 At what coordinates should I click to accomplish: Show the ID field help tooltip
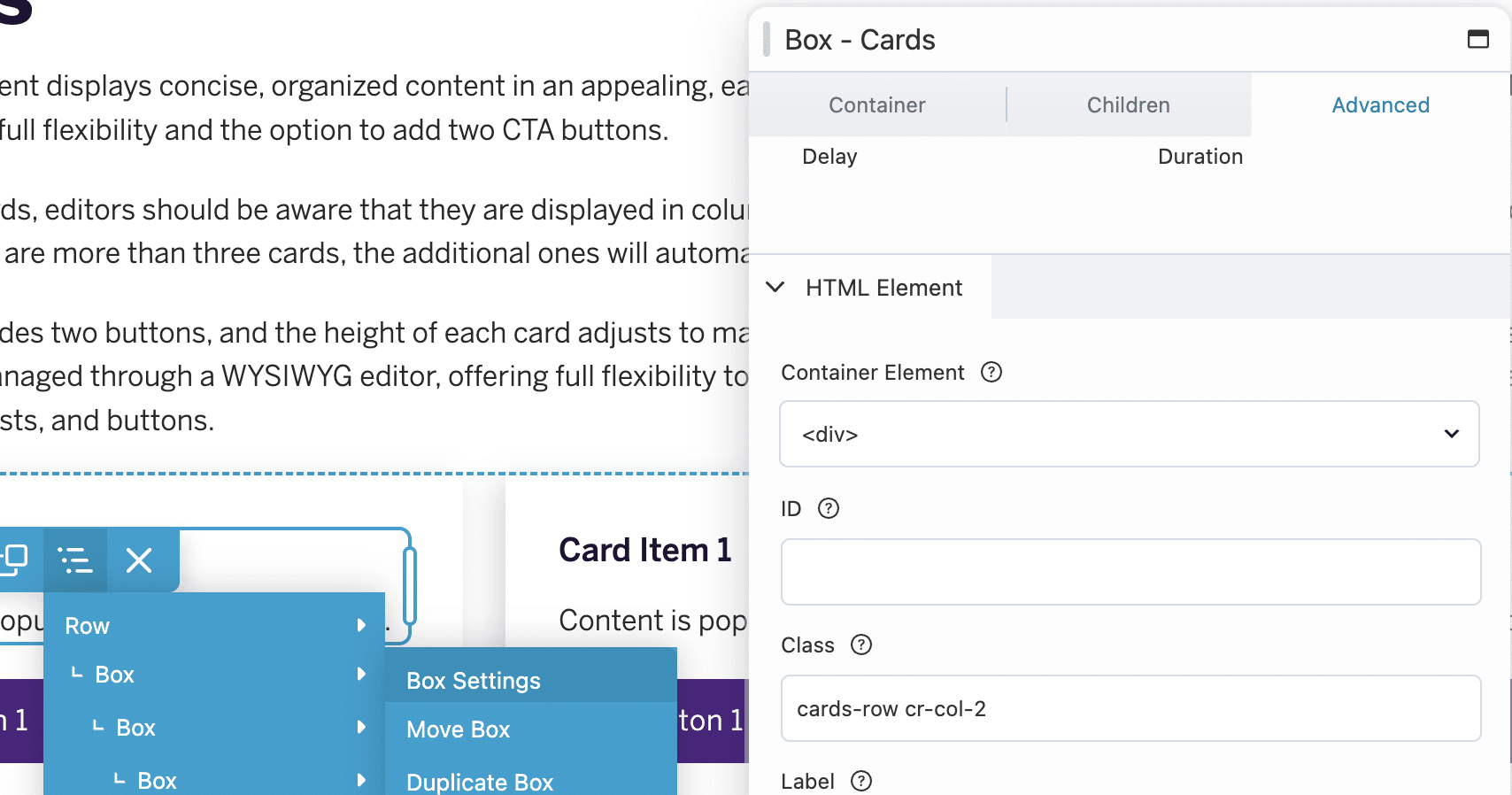click(x=829, y=508)
